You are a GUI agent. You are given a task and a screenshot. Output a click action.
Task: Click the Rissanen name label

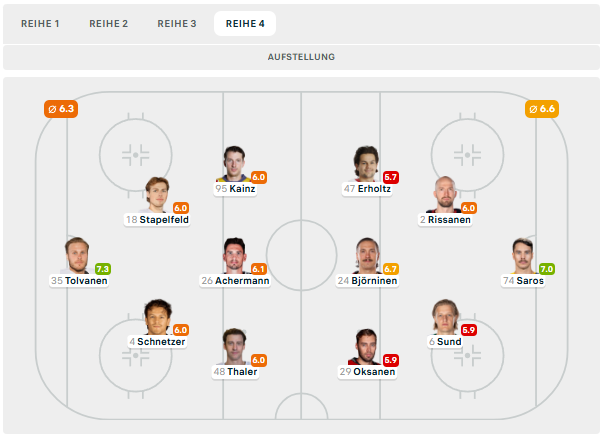tap(449, 219)
